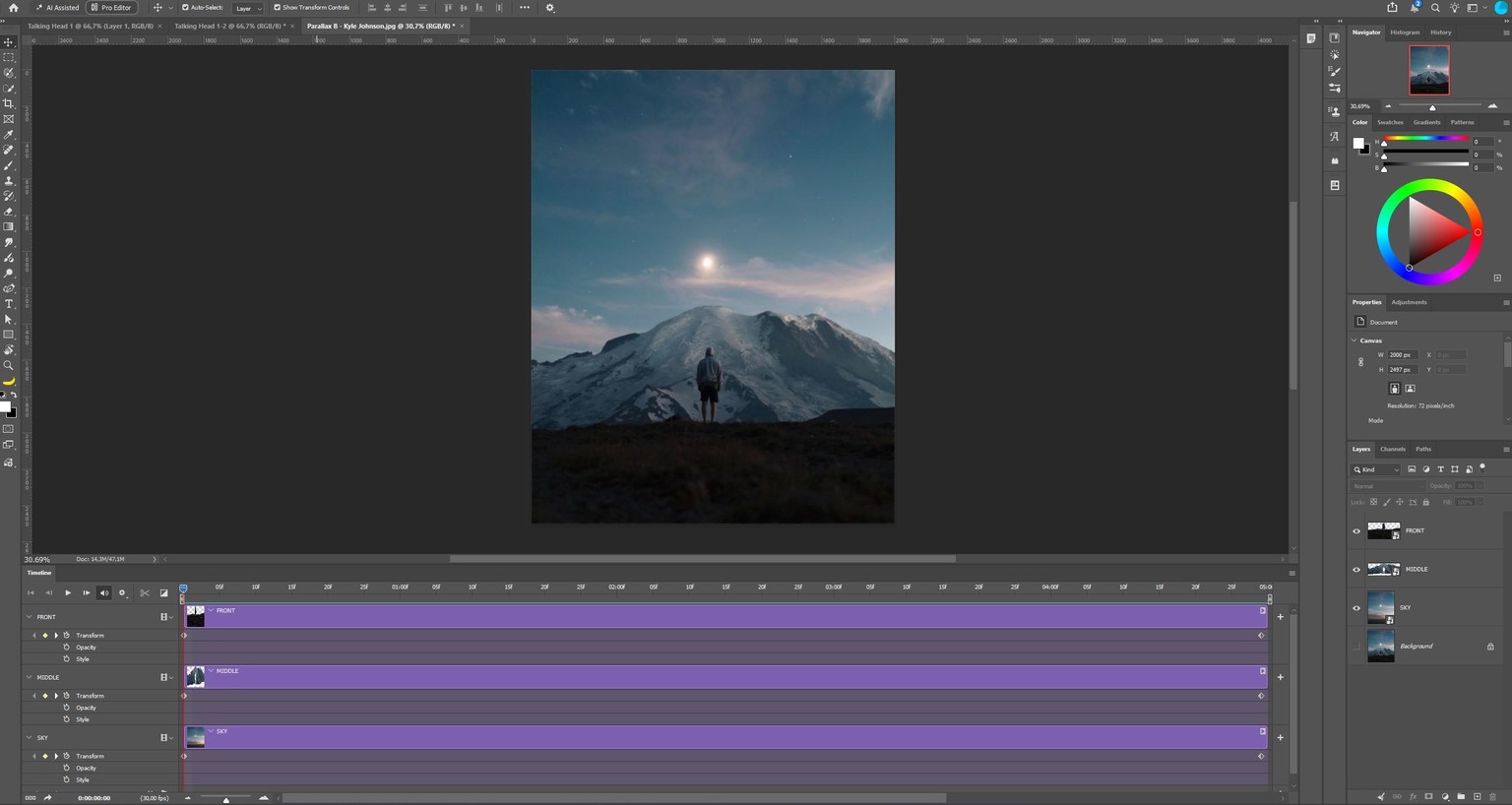Select the Crop tool
The image size is (1512, 805).
9,103
